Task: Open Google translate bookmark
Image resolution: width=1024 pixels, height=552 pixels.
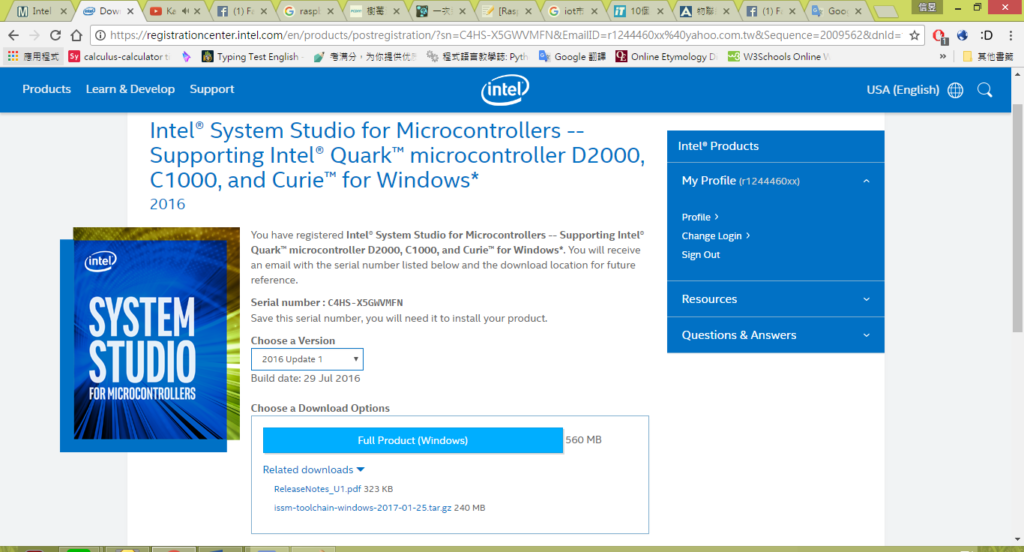Action: point(572,57)
